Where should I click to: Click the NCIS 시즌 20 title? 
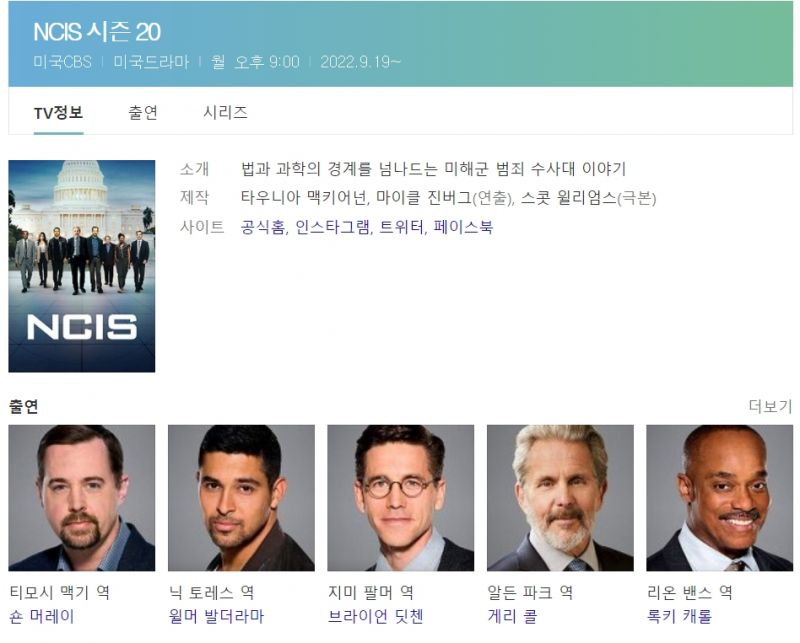[97, 32]
